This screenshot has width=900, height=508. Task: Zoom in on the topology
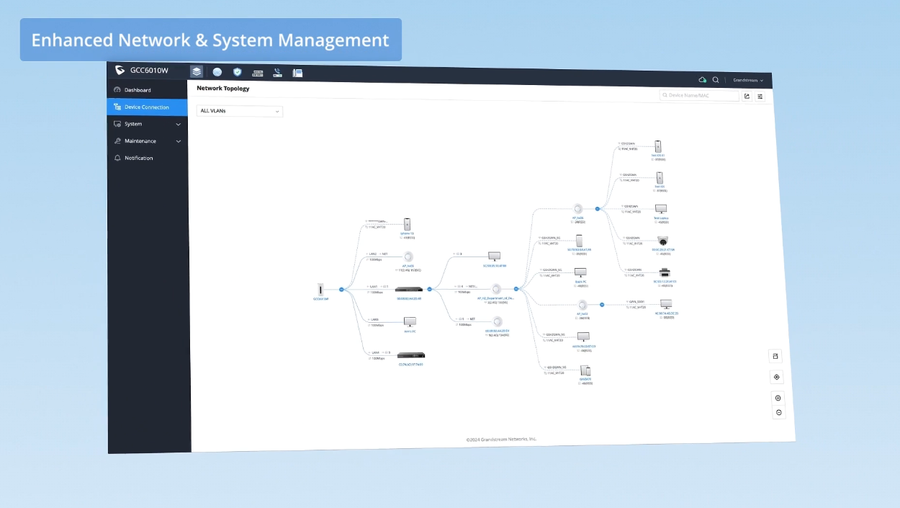point(778,398)
